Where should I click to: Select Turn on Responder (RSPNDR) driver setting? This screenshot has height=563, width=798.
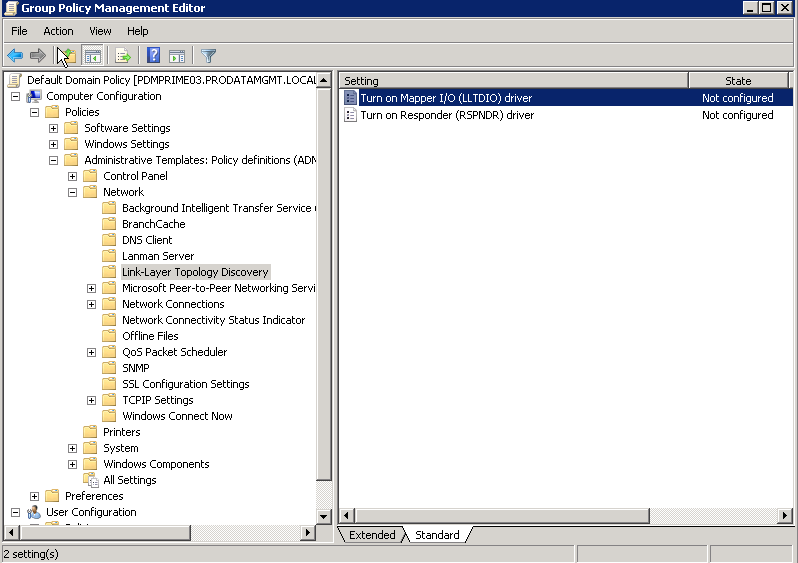coord(447,115)
